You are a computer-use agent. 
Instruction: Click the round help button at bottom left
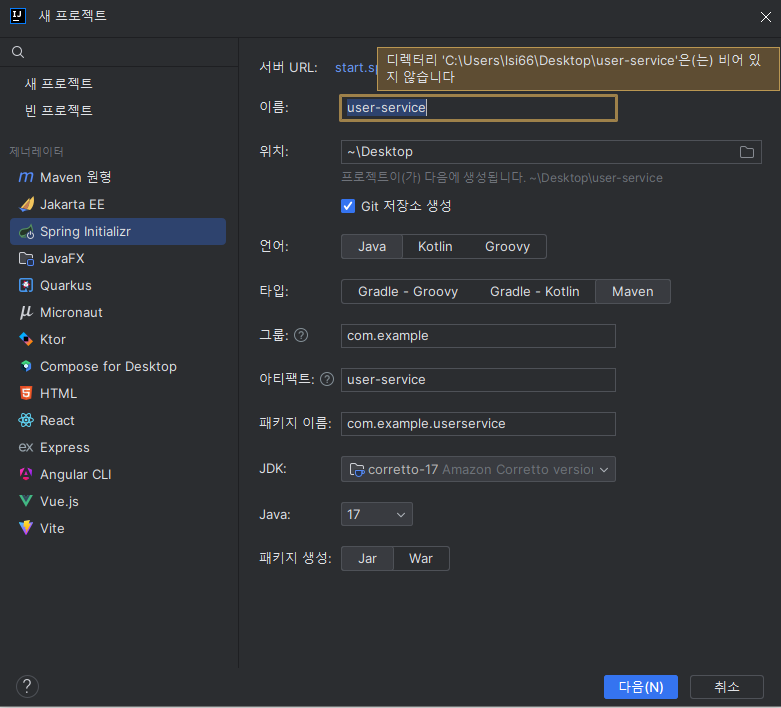(27, 686)
